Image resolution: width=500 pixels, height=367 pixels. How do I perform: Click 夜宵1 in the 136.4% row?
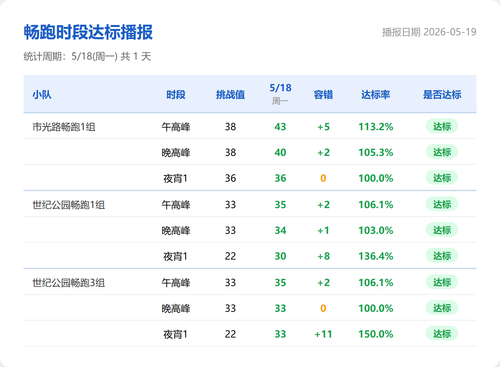[176, 256]
